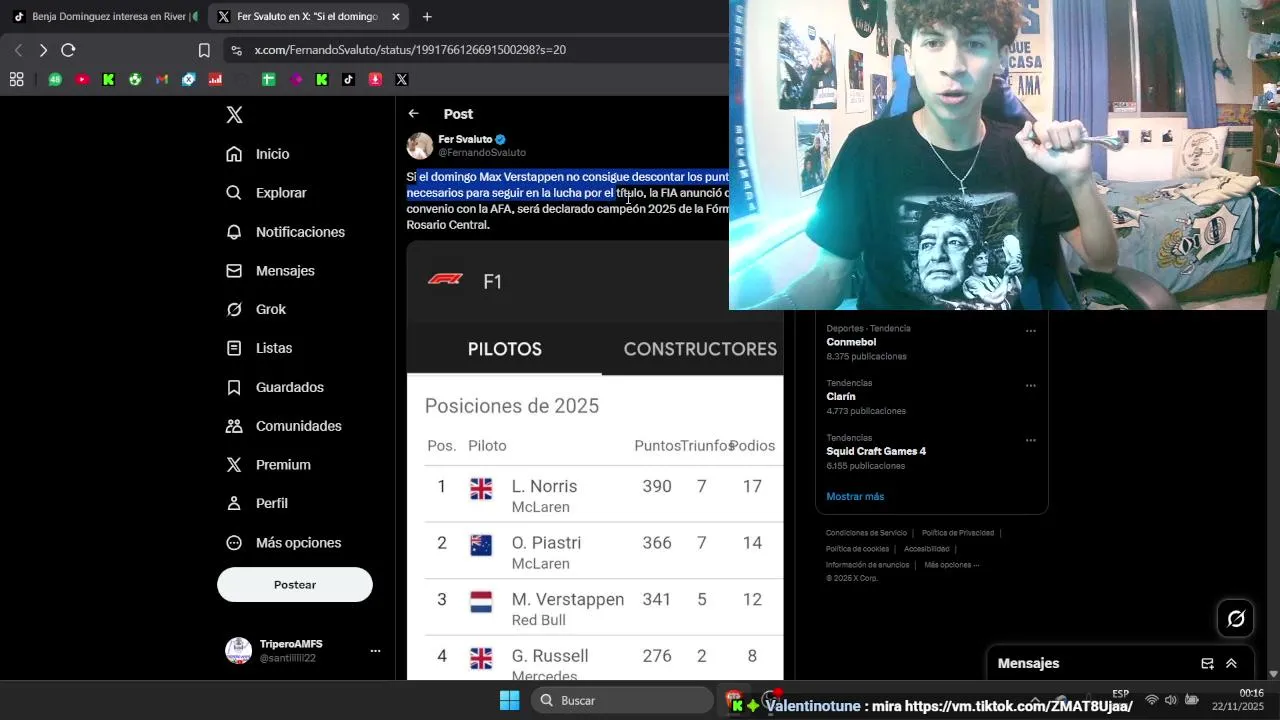Click Mostrar más in trends

[855, 497]
